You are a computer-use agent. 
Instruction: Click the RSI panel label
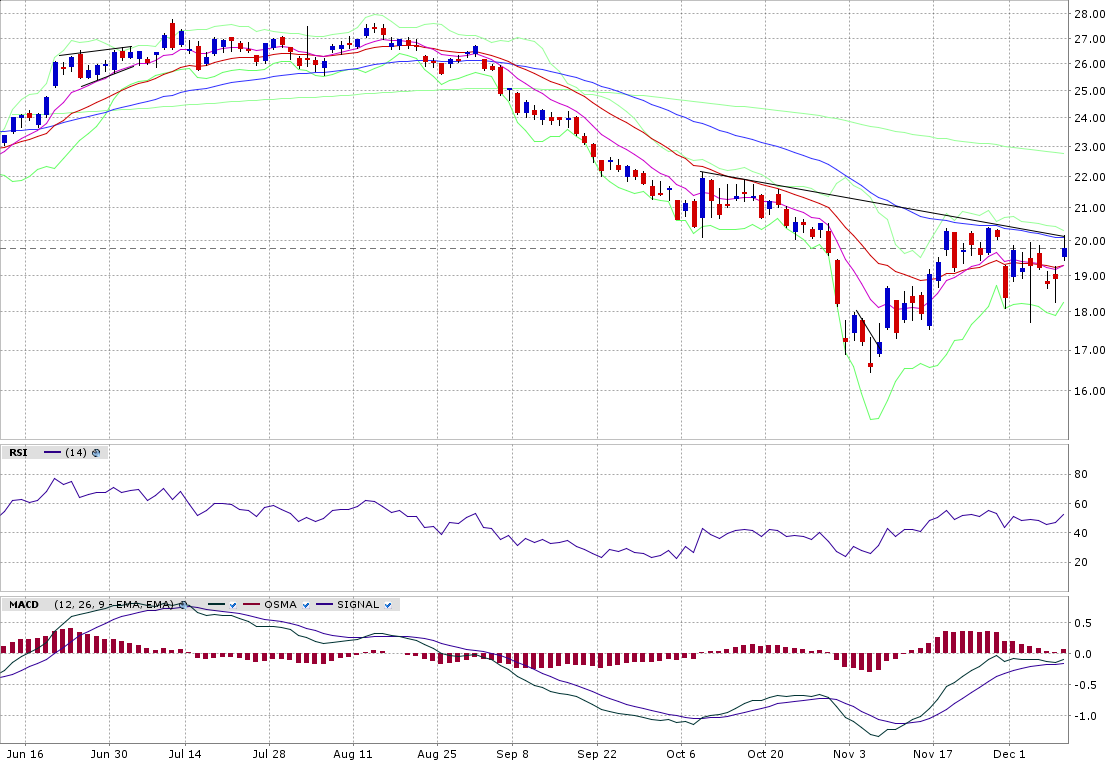point(18,453)
